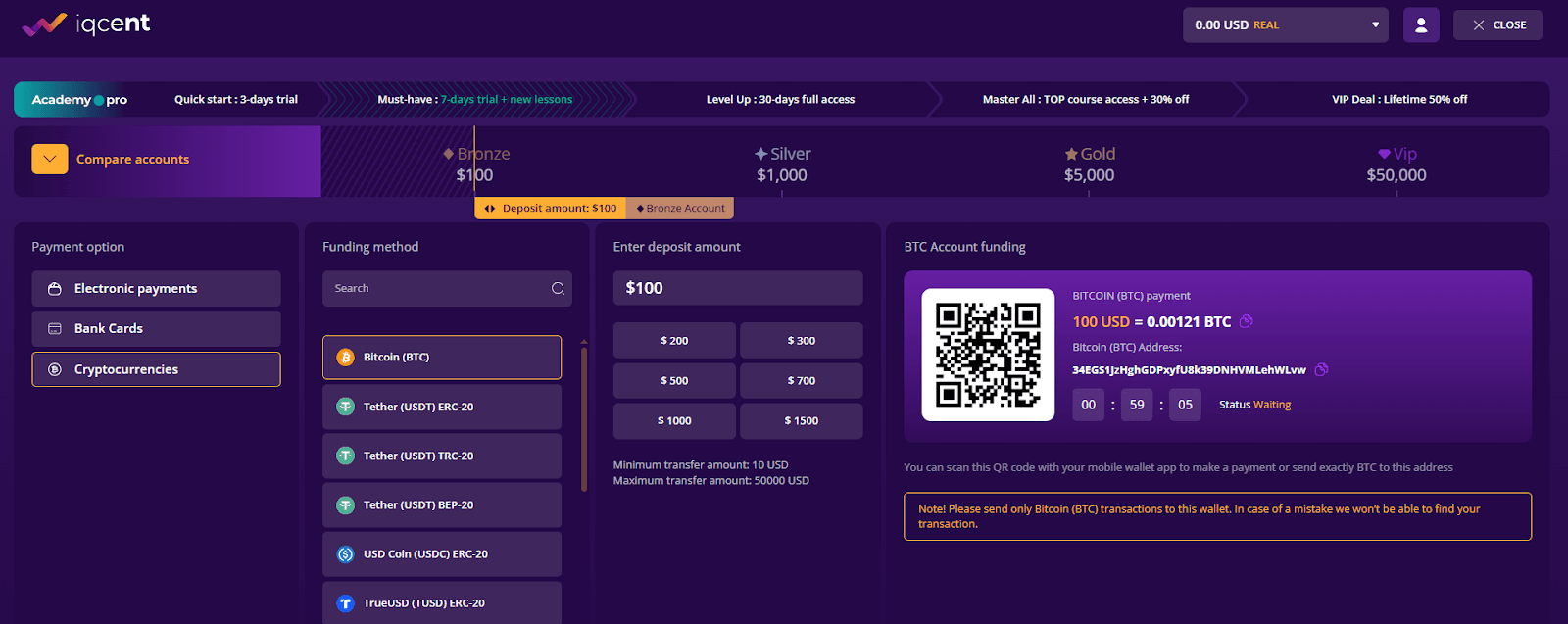Open the user profile icon
Image resolution: width=1568 pixels, height=624 pixels.
[1421, 24]
